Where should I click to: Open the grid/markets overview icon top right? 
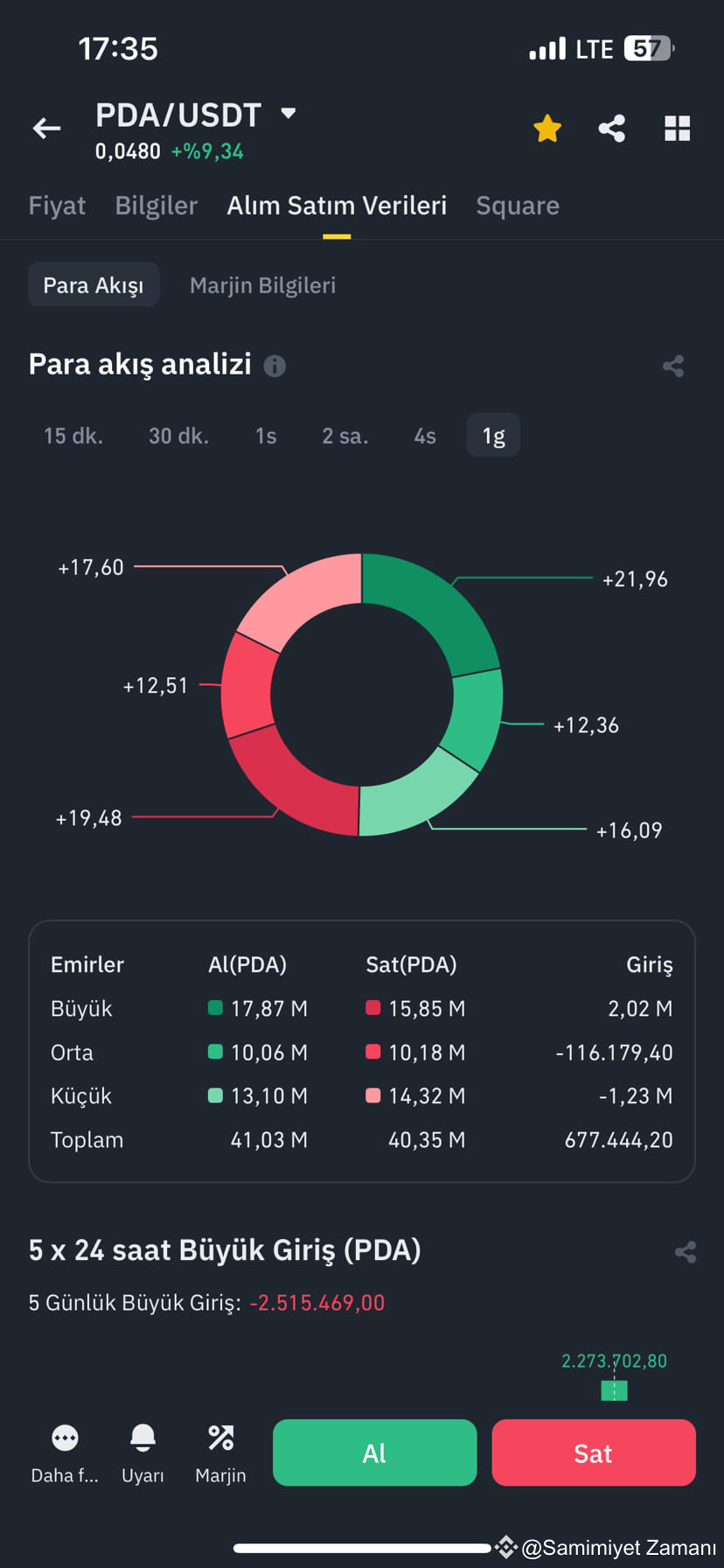pyautogui.click(x=677, y=128)
